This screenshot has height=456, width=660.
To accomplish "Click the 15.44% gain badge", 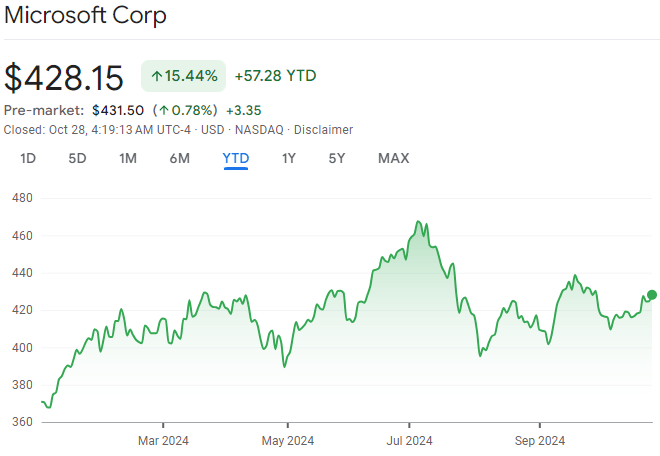I will coord(184,76).
